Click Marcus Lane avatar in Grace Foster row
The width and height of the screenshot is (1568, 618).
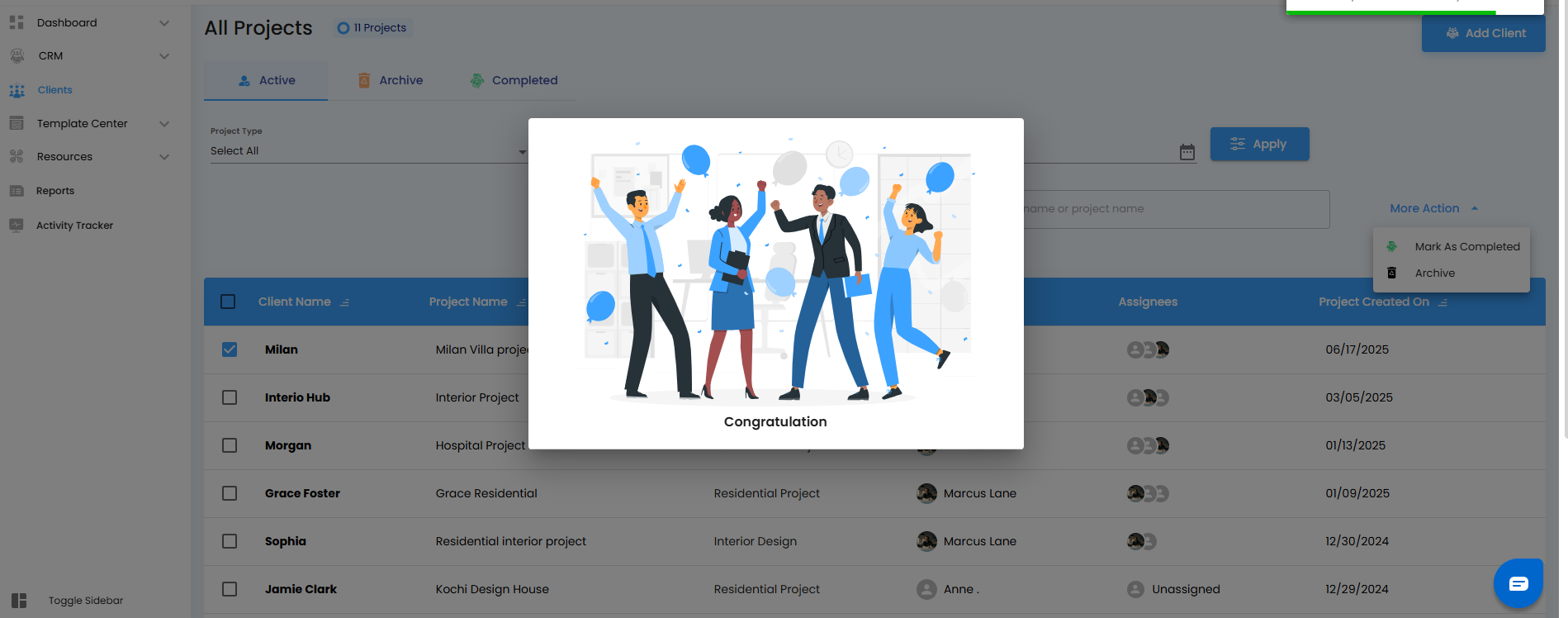pos(927,493)
